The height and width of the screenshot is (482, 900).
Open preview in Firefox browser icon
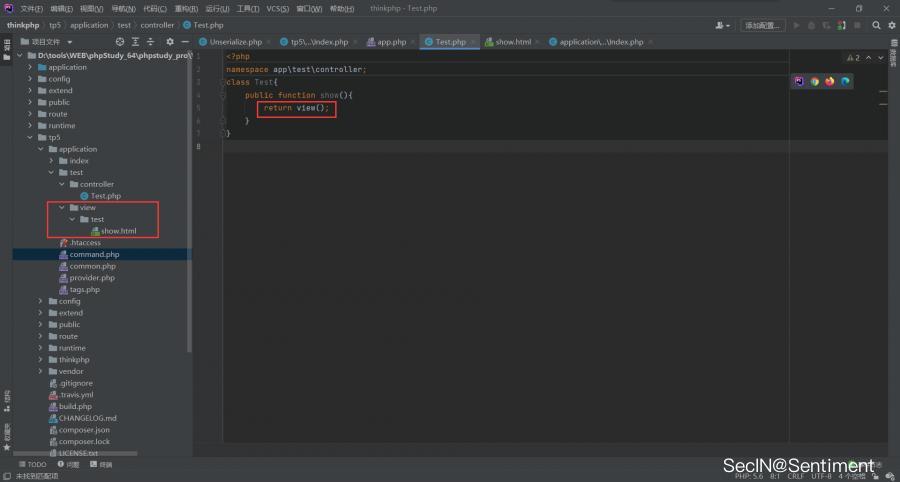coord(829,81)
